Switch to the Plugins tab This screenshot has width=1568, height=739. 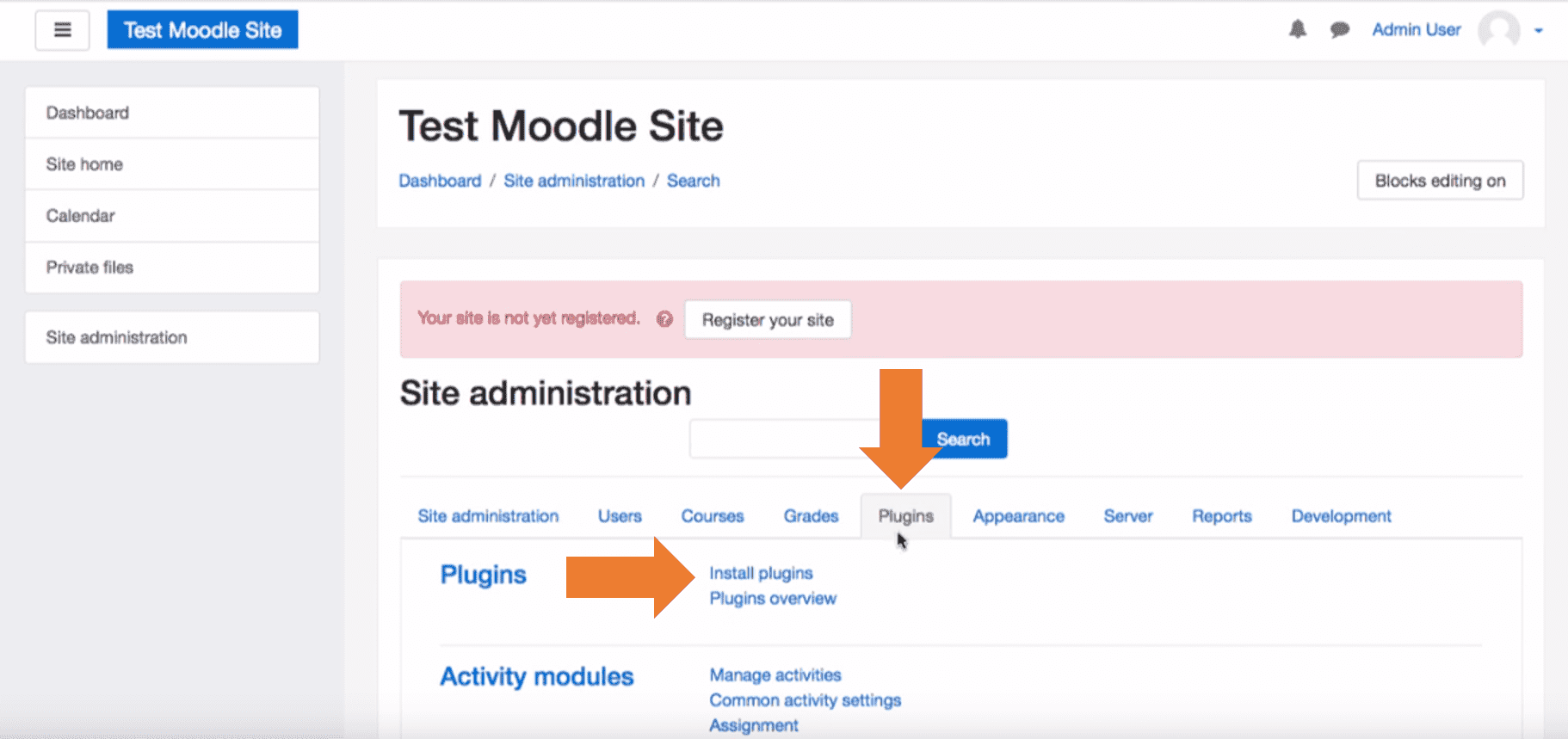coord(905,516)
